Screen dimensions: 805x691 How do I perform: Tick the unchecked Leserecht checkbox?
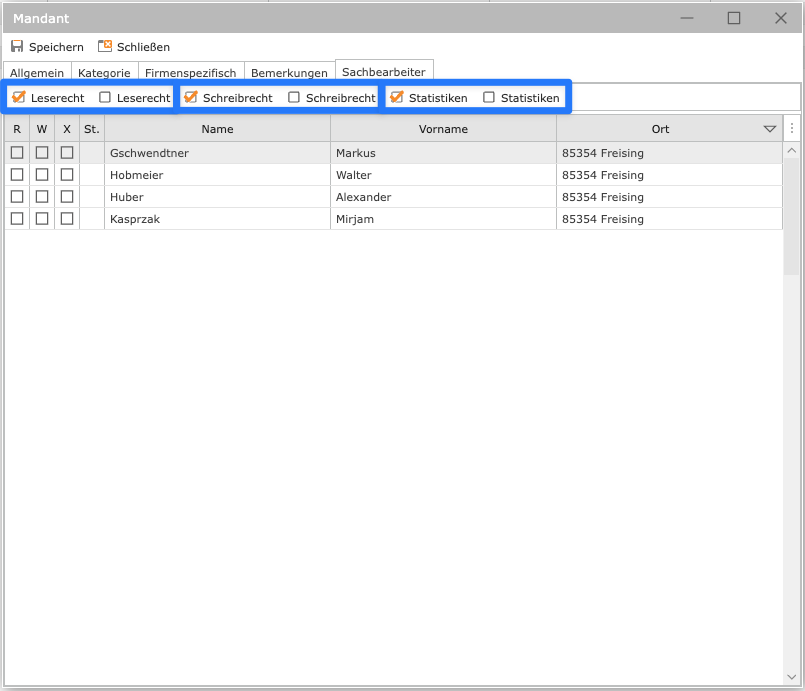(x=105, y=98)
